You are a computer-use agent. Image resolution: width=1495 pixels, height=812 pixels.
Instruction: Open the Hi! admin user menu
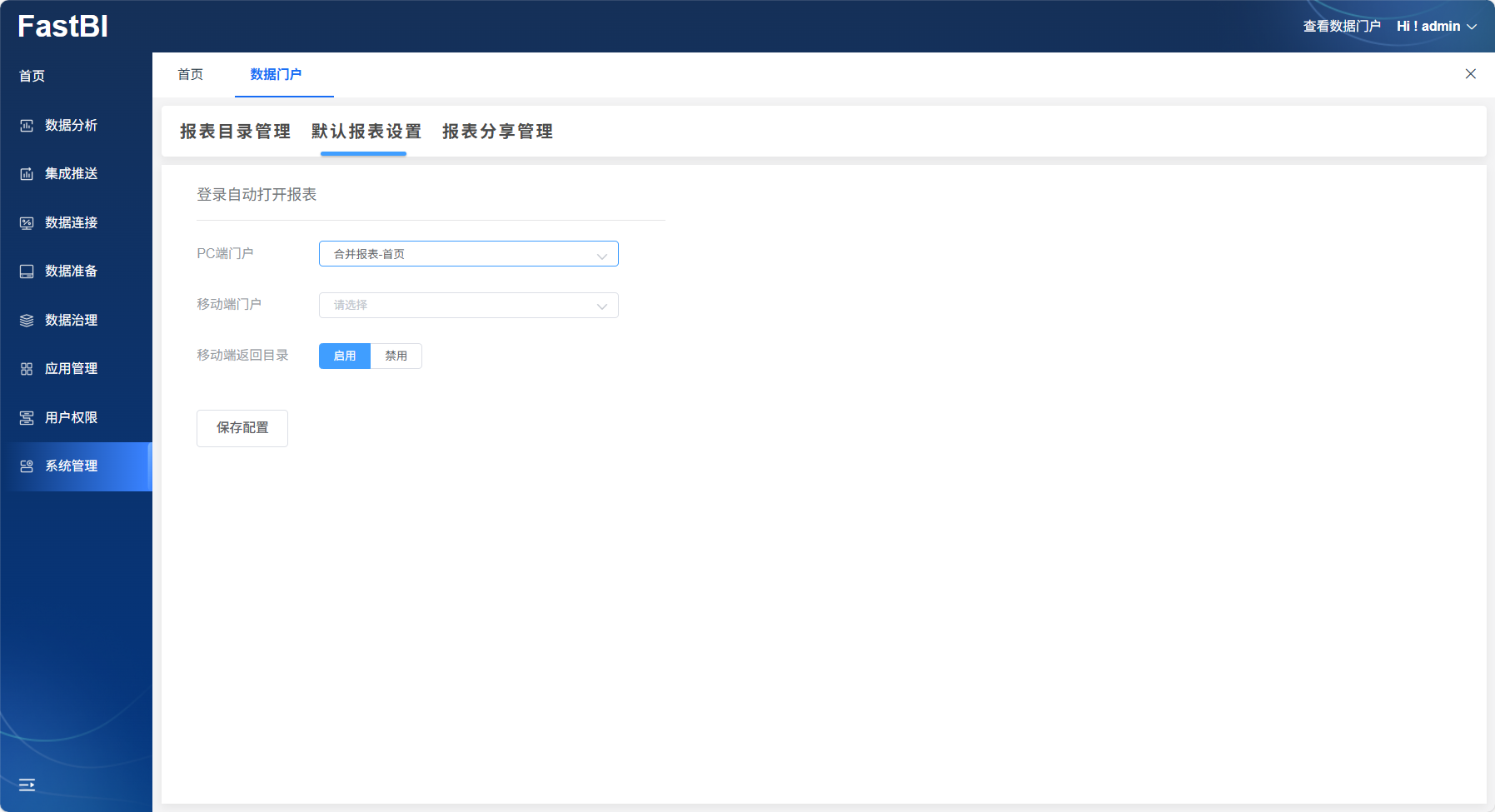point(1436,27)
